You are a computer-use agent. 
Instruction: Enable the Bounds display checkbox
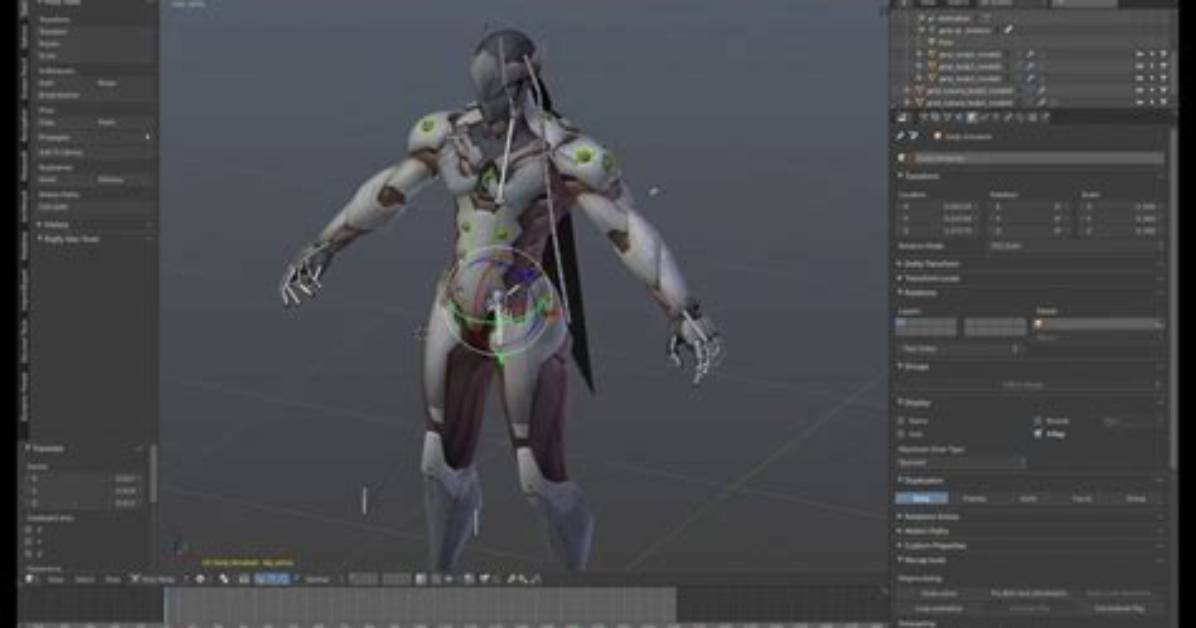[1038, 420]
